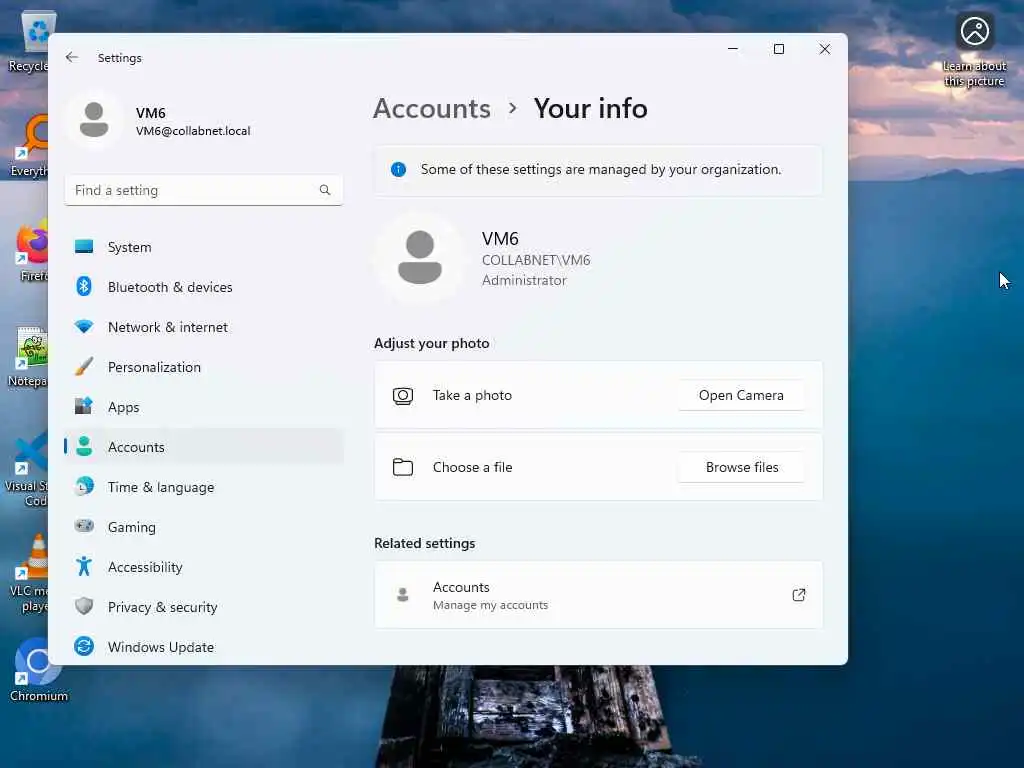Click the large VM6 account picture

tap(420, 257)
